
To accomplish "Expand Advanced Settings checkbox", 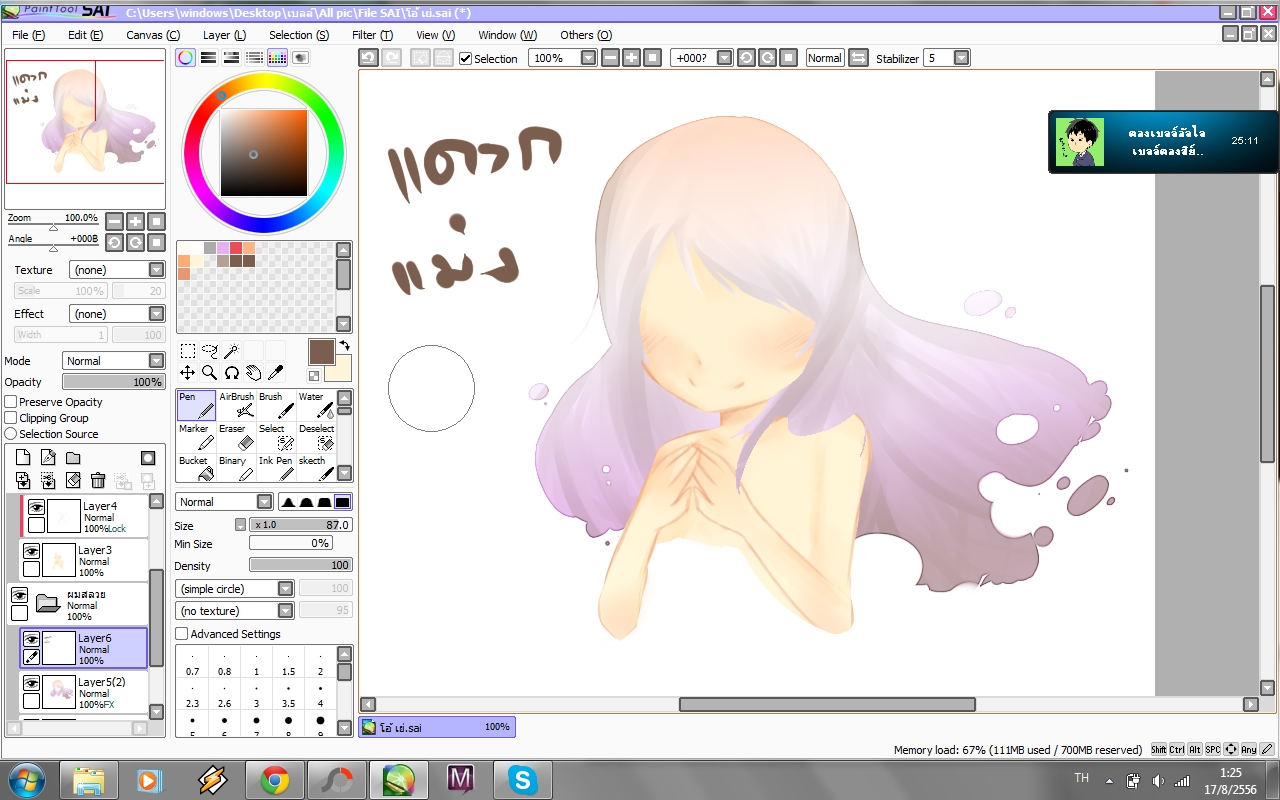I will pyautogui.click(x=182, y=634).
